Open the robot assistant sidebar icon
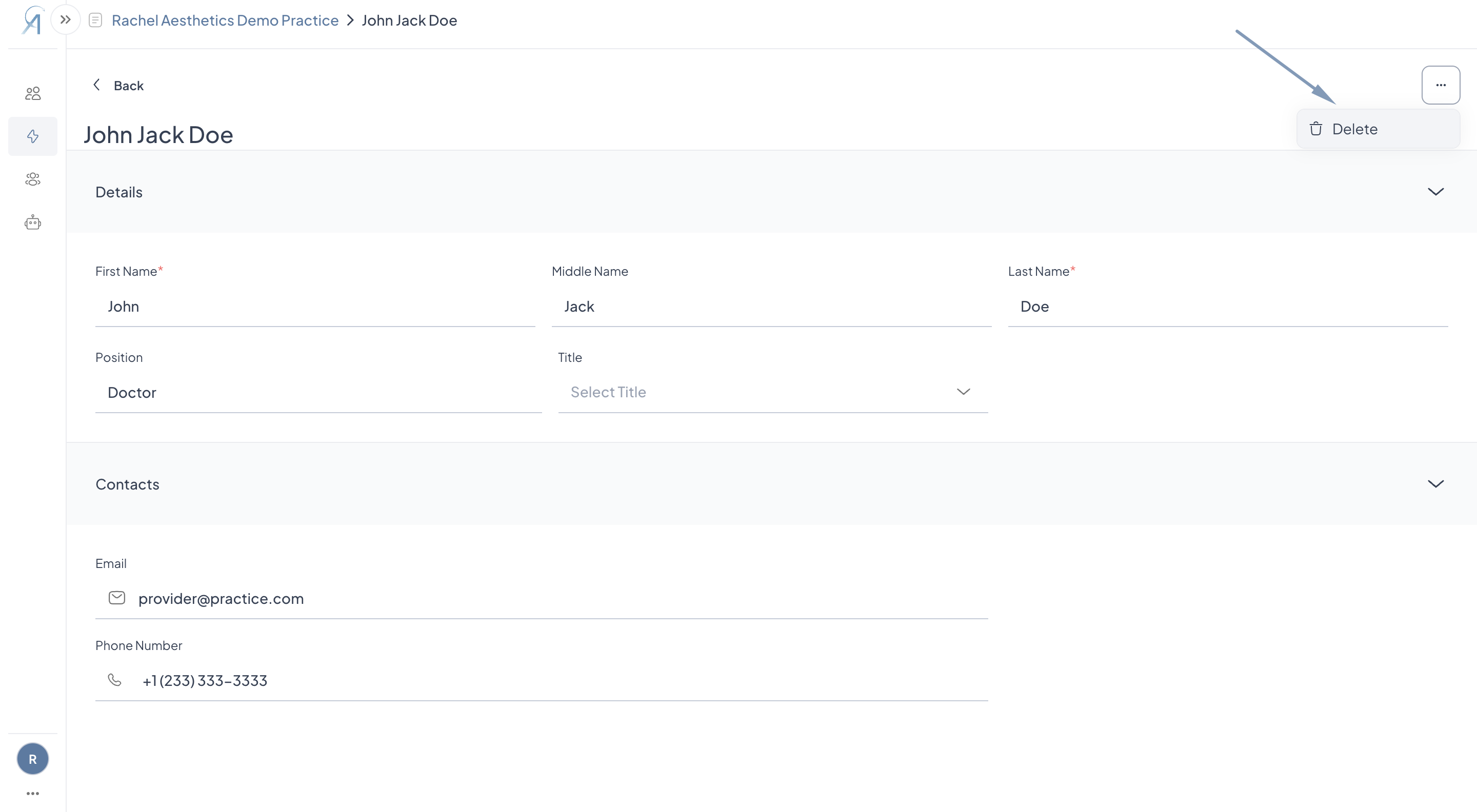This screenshot has width=1477, height=812. (33, 222)
